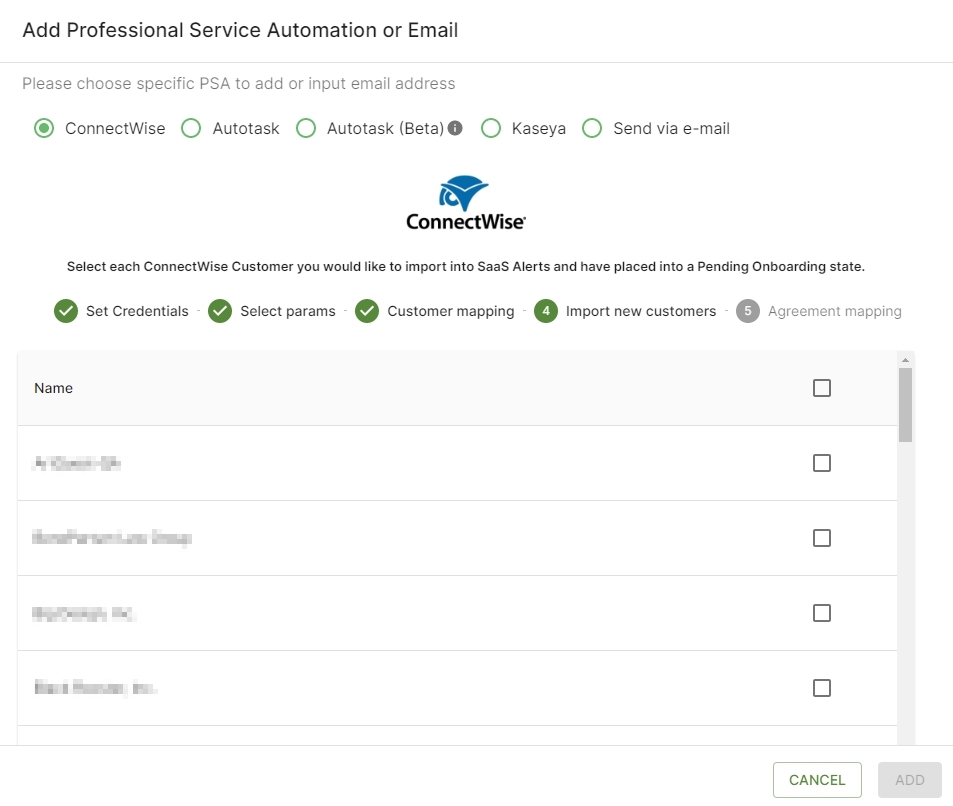Check the first customer row checkbox
This screenshot has height=806, width=953.
click(822, 463)
